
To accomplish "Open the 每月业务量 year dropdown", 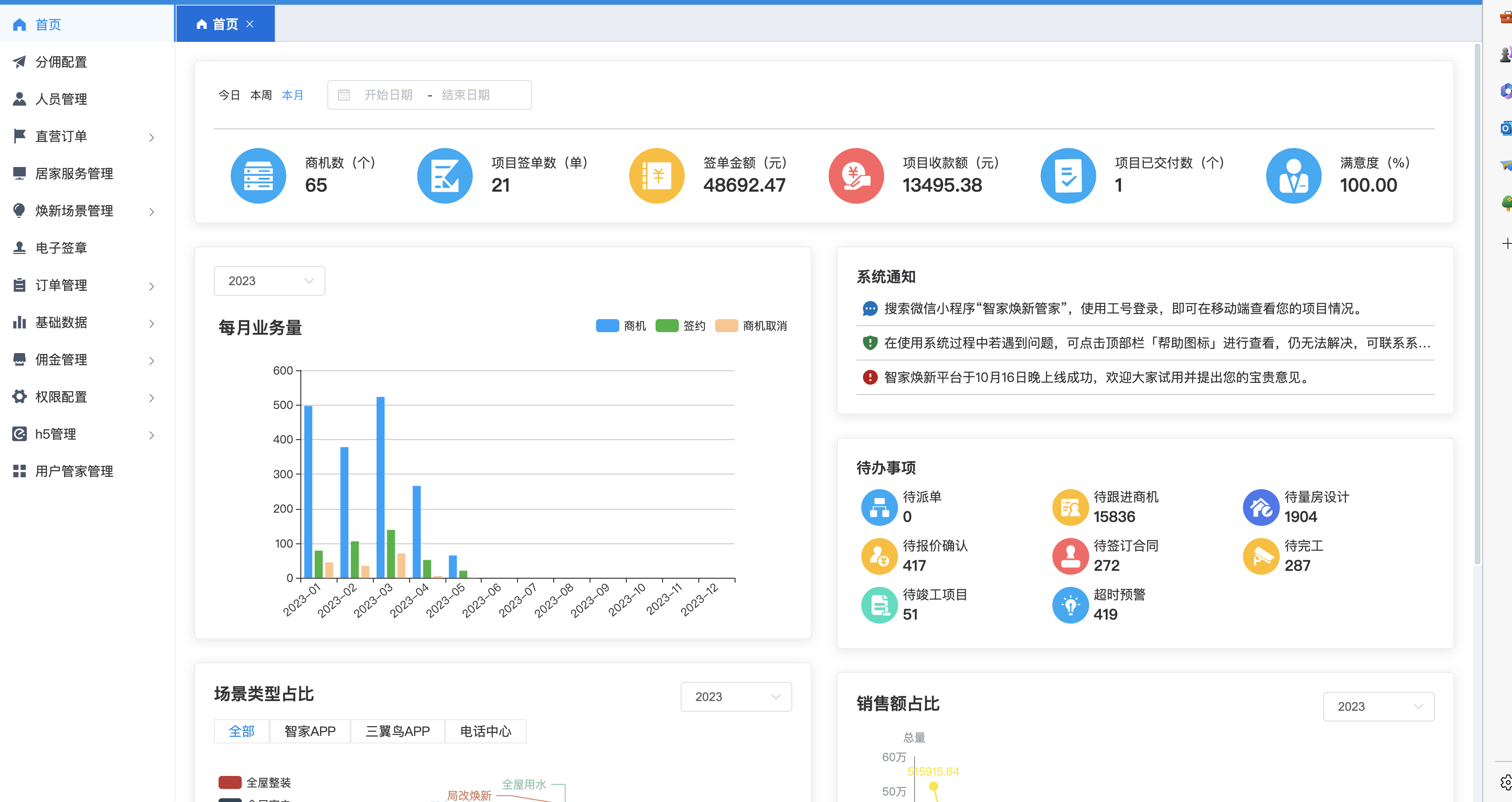I will click(x=269, y=281).
